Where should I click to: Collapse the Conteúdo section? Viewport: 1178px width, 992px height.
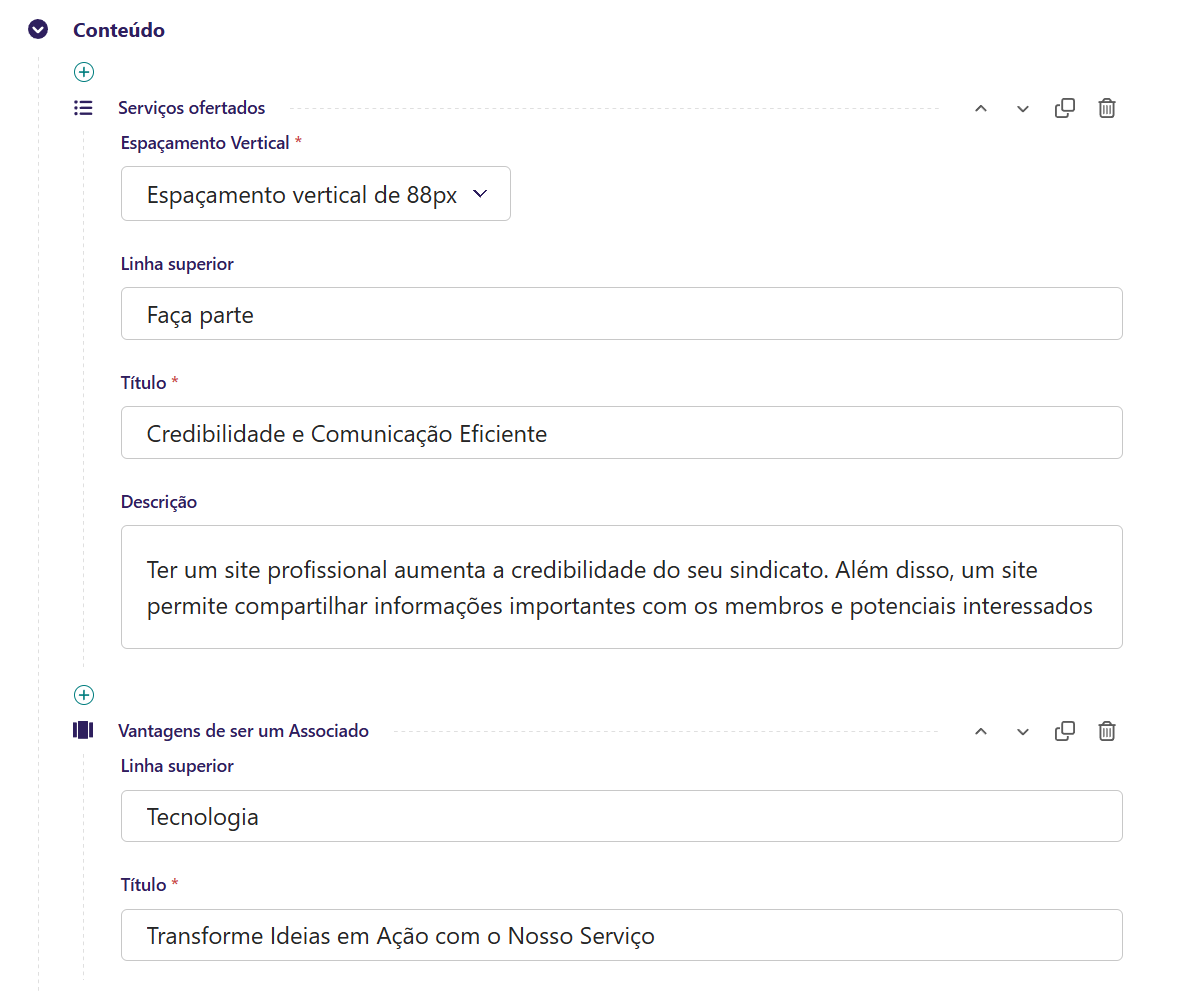(38, 30)
